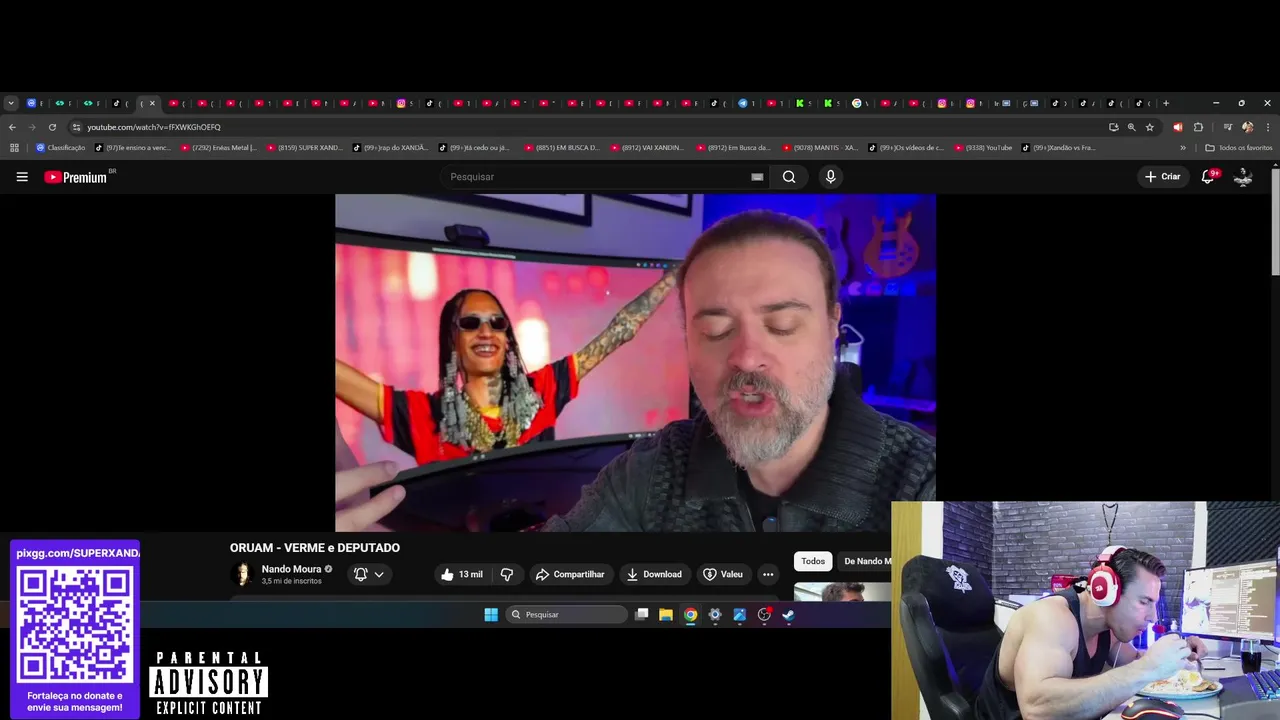
Task: Open Windows Start button
Action: point(491,615)
